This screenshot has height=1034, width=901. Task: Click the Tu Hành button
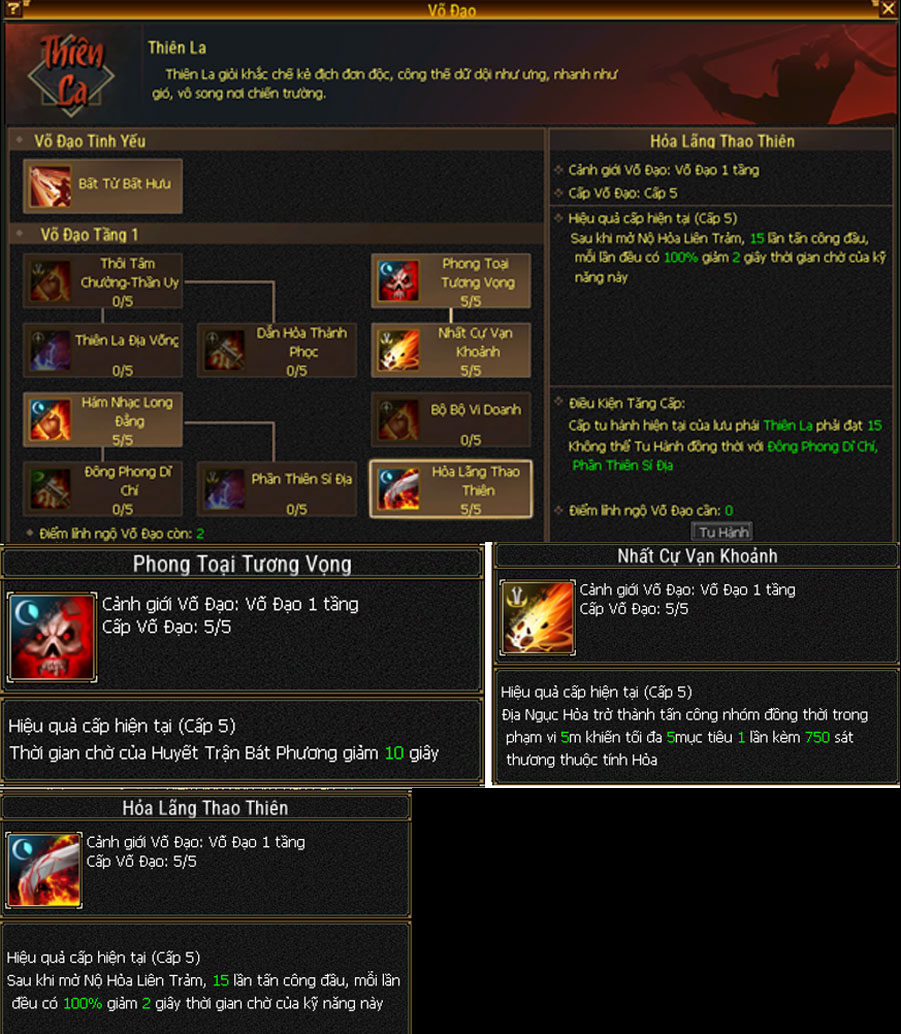pos(722,532)
